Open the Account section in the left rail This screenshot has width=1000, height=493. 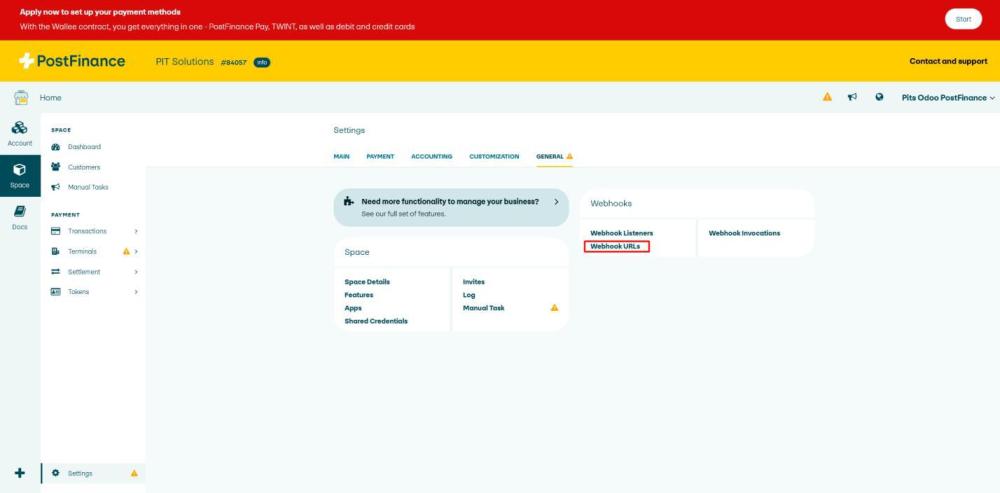[x=20, y=134]
